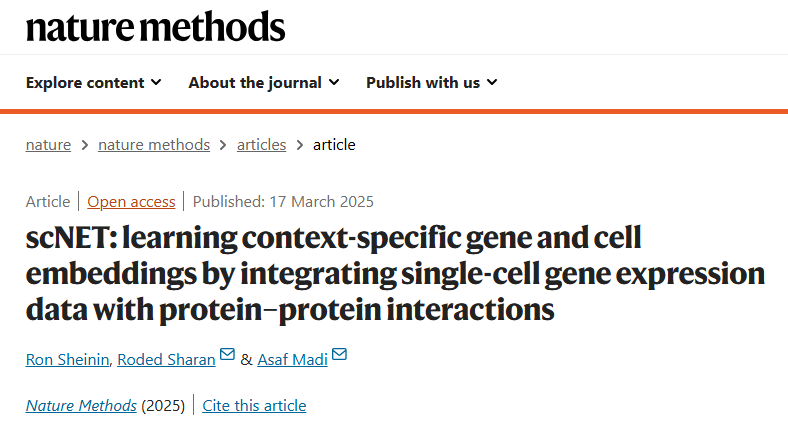Click the Article type label
The width and height of the screenshot is (788, 437).
(x=48, y=202)
